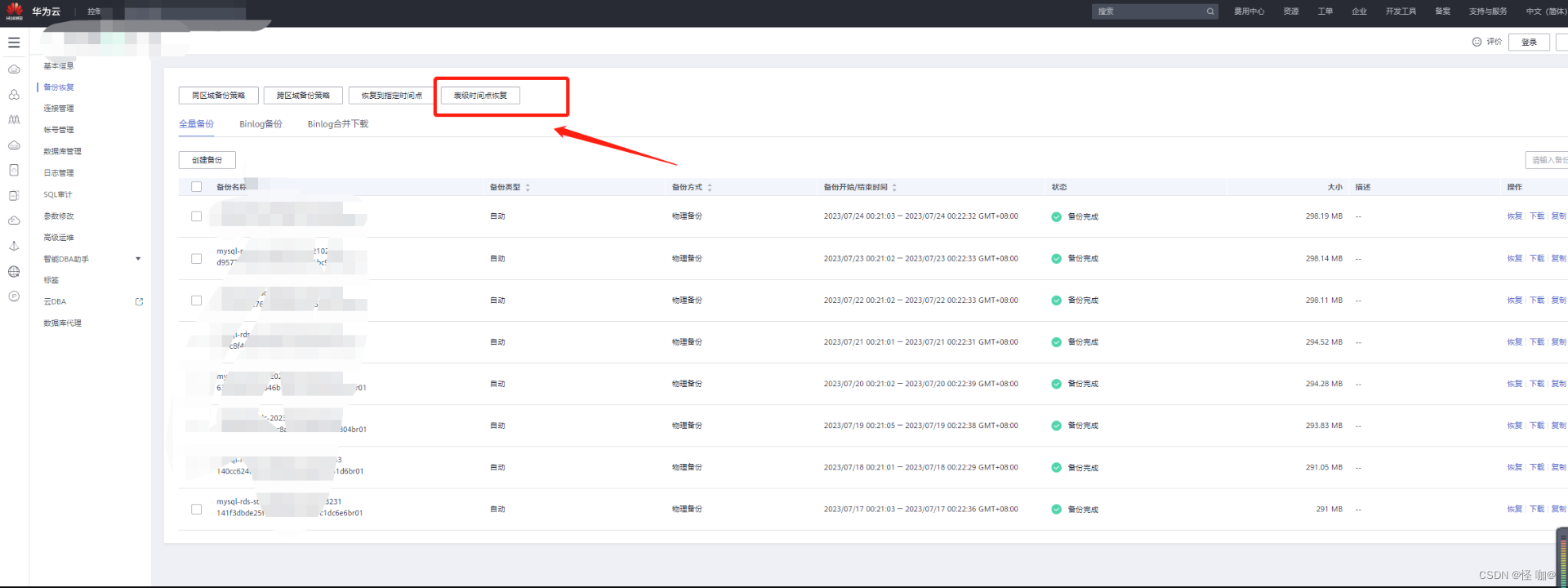Open SQL审计 in the side menu
Viewport: 1568px width, 588px height.
(58, 194)
